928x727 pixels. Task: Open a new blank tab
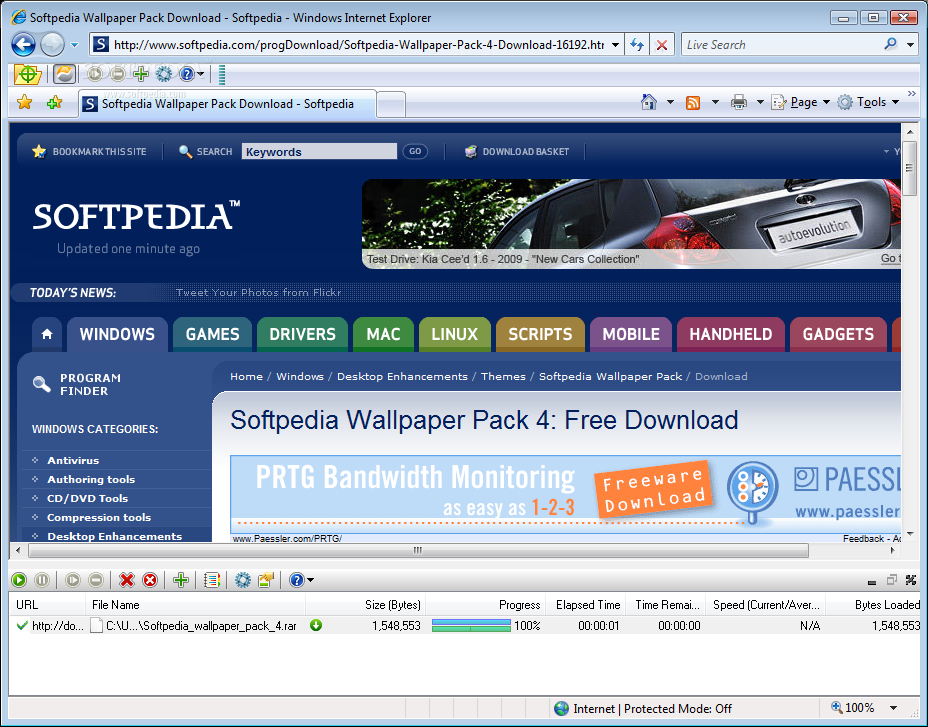pos(391,105)
